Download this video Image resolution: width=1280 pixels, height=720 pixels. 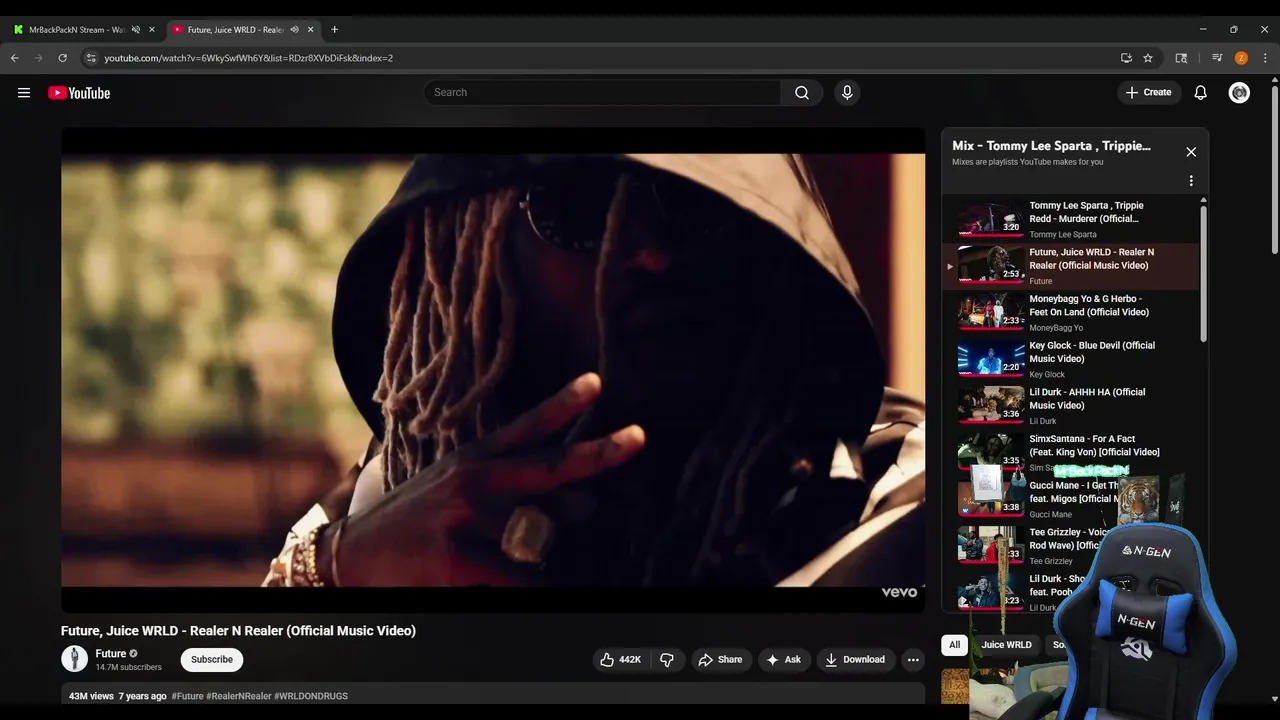[x=855, y=660]
